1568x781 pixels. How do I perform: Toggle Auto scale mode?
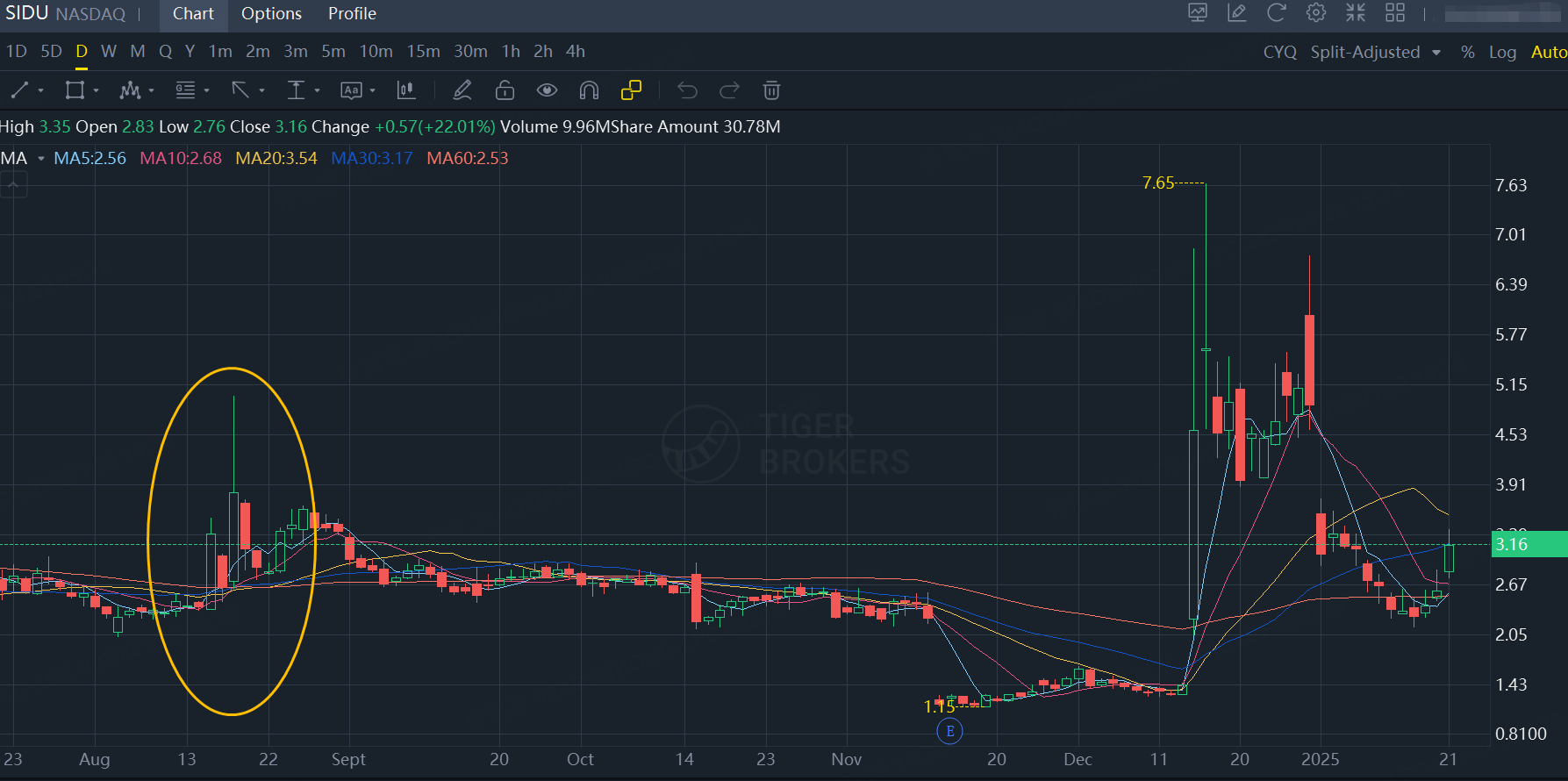[x=1549, y=53]
